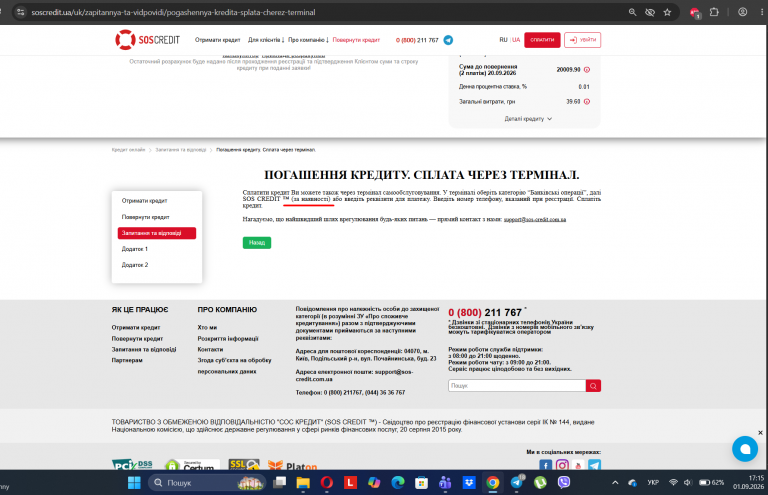Open 'Кредит онлайн' breadcrumb link
Viewport: 768px width, 495px height.
[x=128, y=150]
